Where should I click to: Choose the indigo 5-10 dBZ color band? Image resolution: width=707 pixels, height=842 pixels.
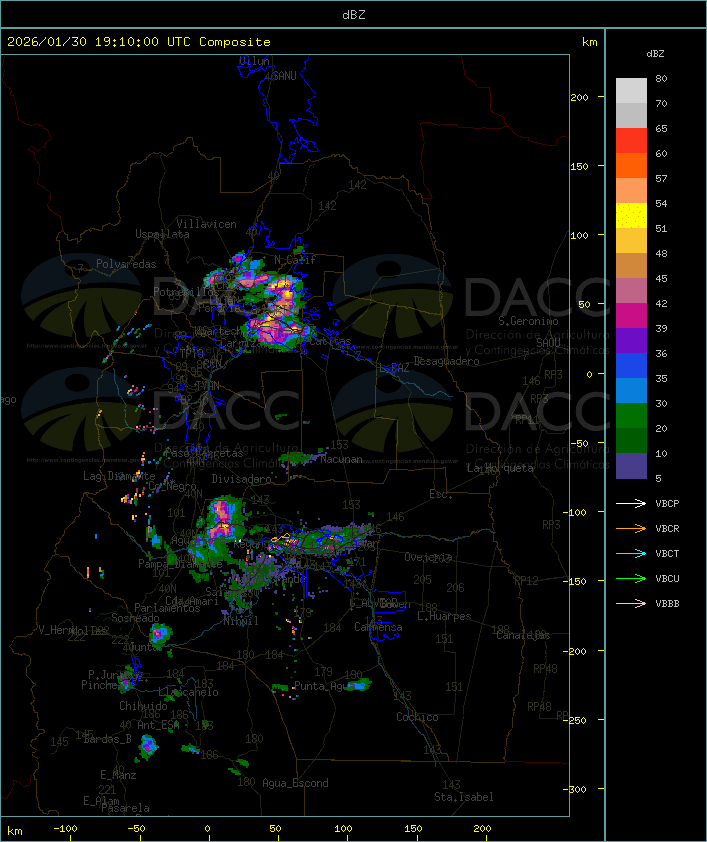(x=631, y=466)
